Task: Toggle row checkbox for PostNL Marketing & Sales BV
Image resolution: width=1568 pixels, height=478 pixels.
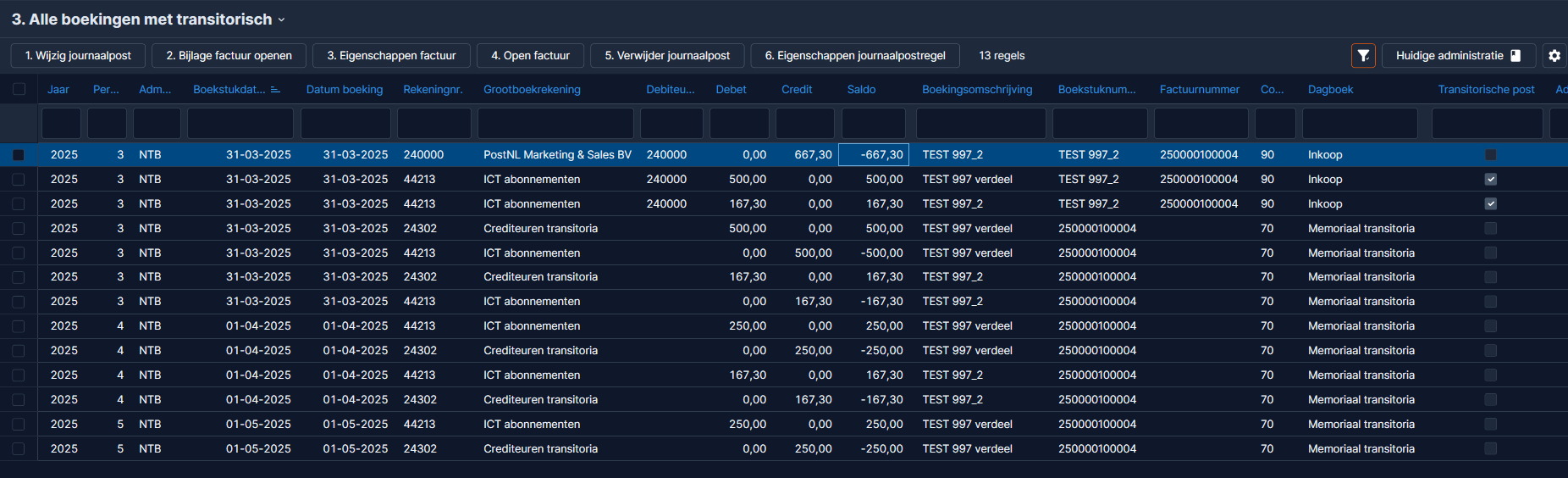Action: coord(19,155)
